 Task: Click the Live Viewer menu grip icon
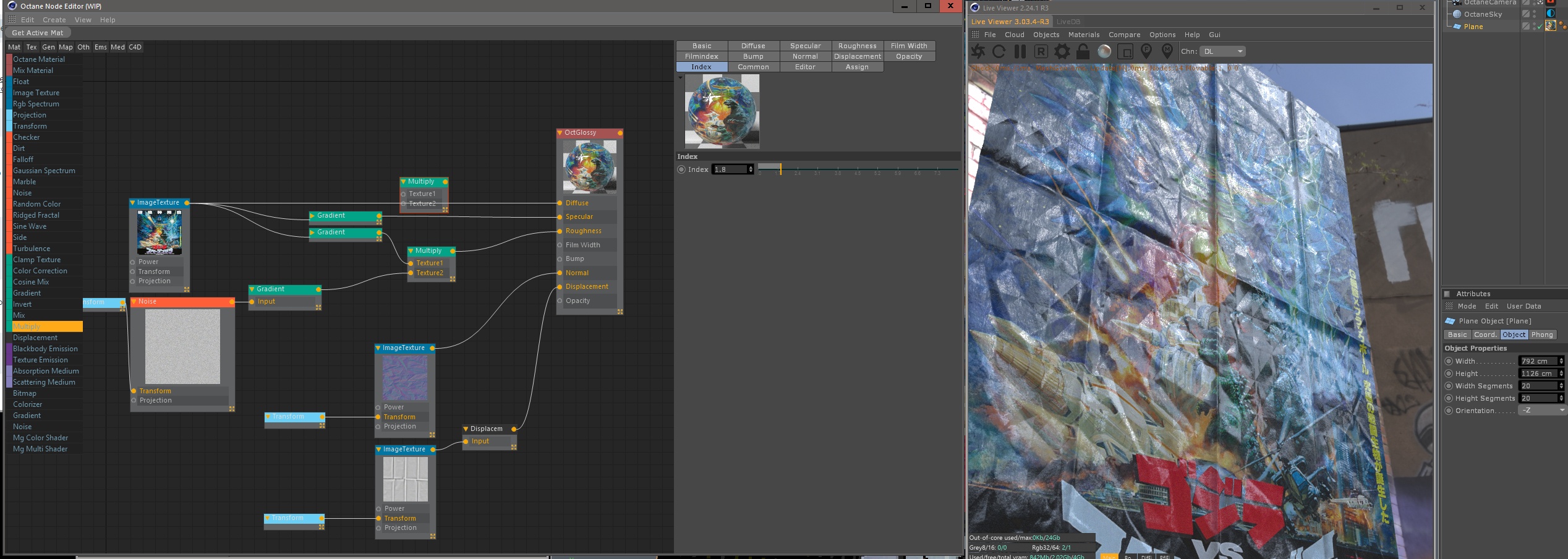pyautogui.click(x=975, y=35)
